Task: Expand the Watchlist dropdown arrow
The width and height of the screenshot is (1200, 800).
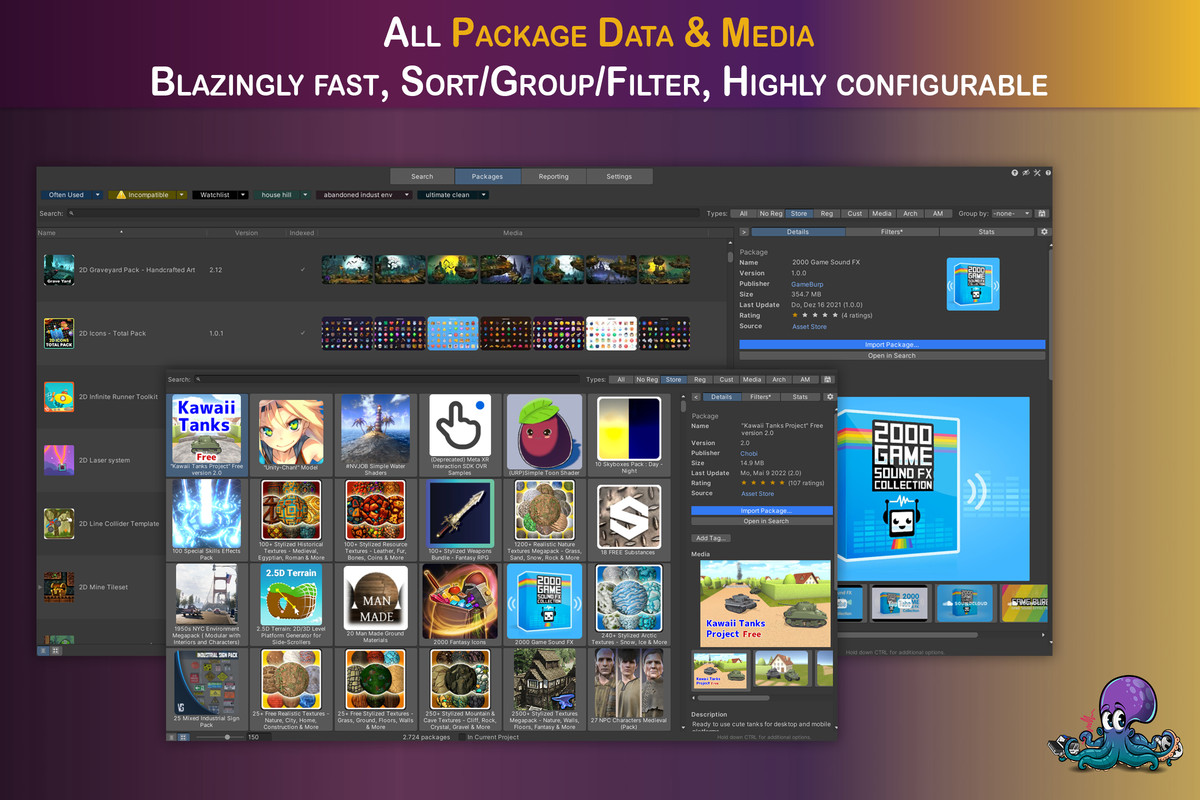Action: pos(243,195)
